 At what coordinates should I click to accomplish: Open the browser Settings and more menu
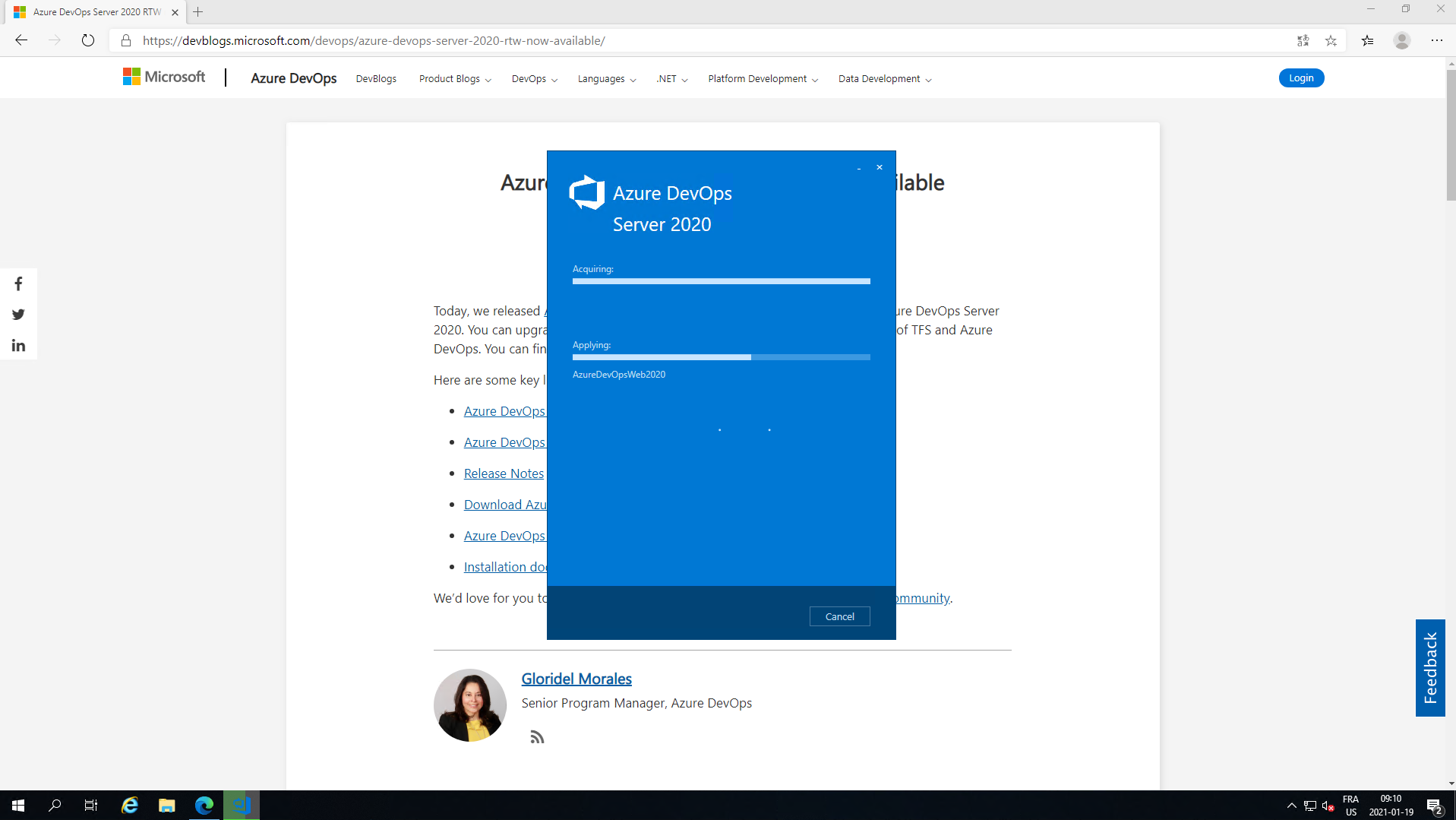pyautogui.click(x=1436, y=41)
